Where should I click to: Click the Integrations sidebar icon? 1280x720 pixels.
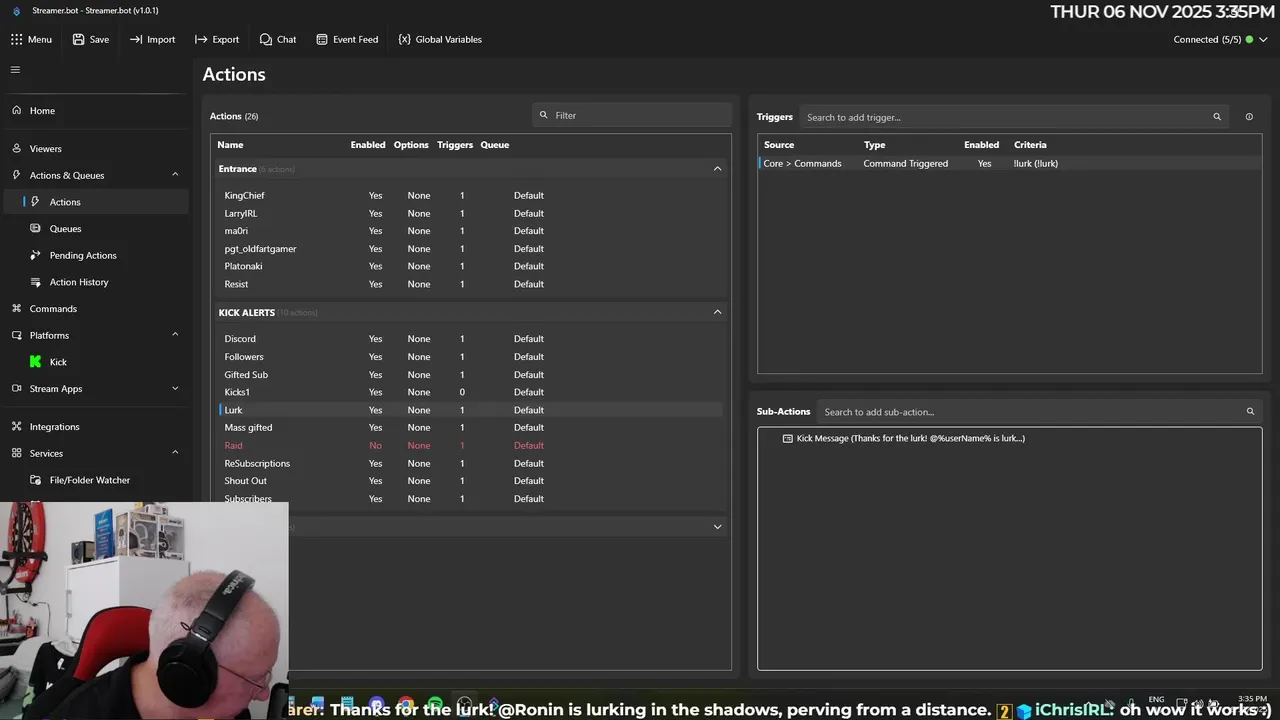tap(16, 426)
